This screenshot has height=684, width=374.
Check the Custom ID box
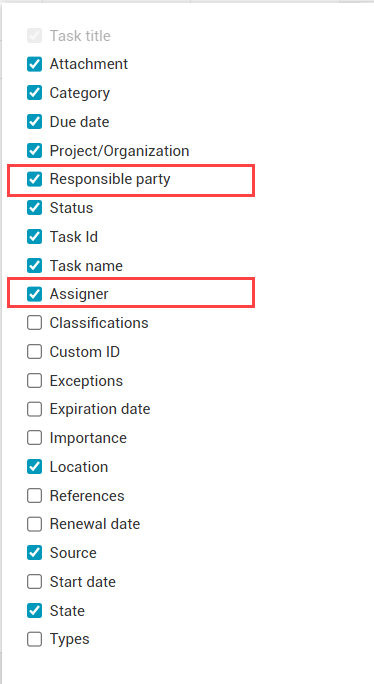(34, 352)
